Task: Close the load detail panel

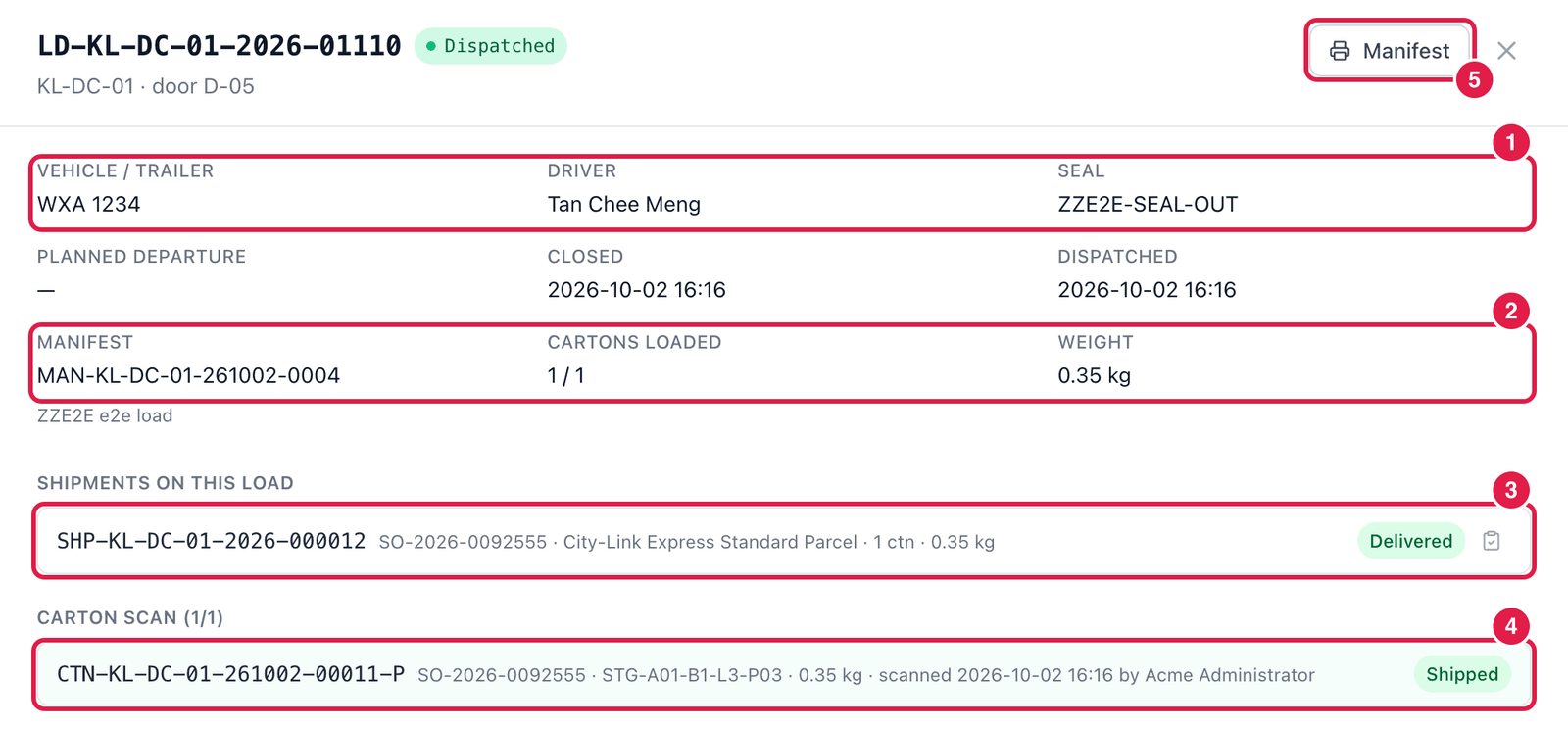Action: click(x=1506, y=51)
